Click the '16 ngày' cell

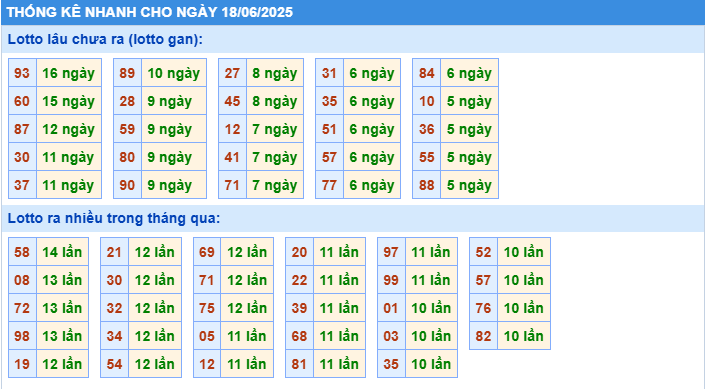(x=69, y=73)
